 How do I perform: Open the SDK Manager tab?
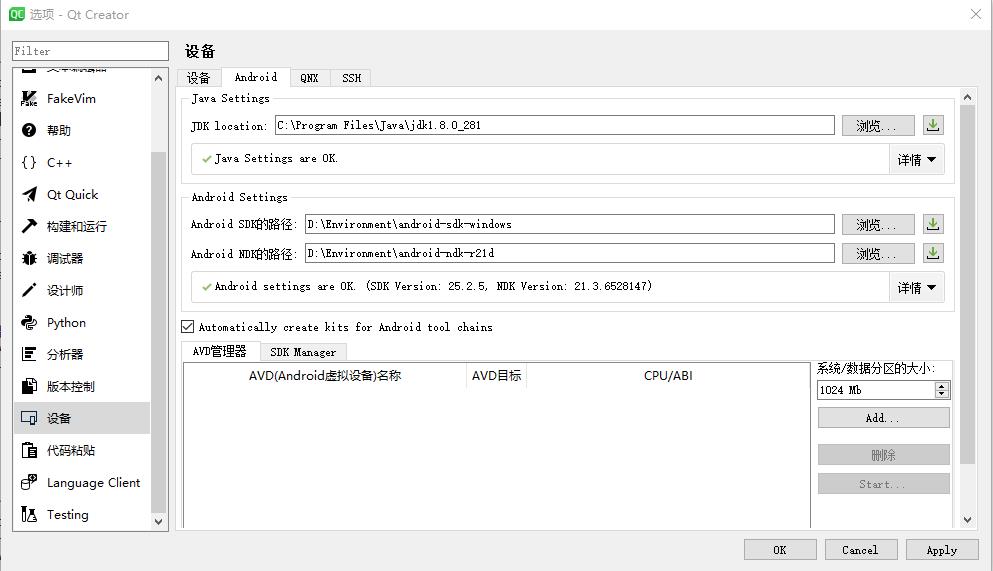pyautogui.click(x=303, y=352)
